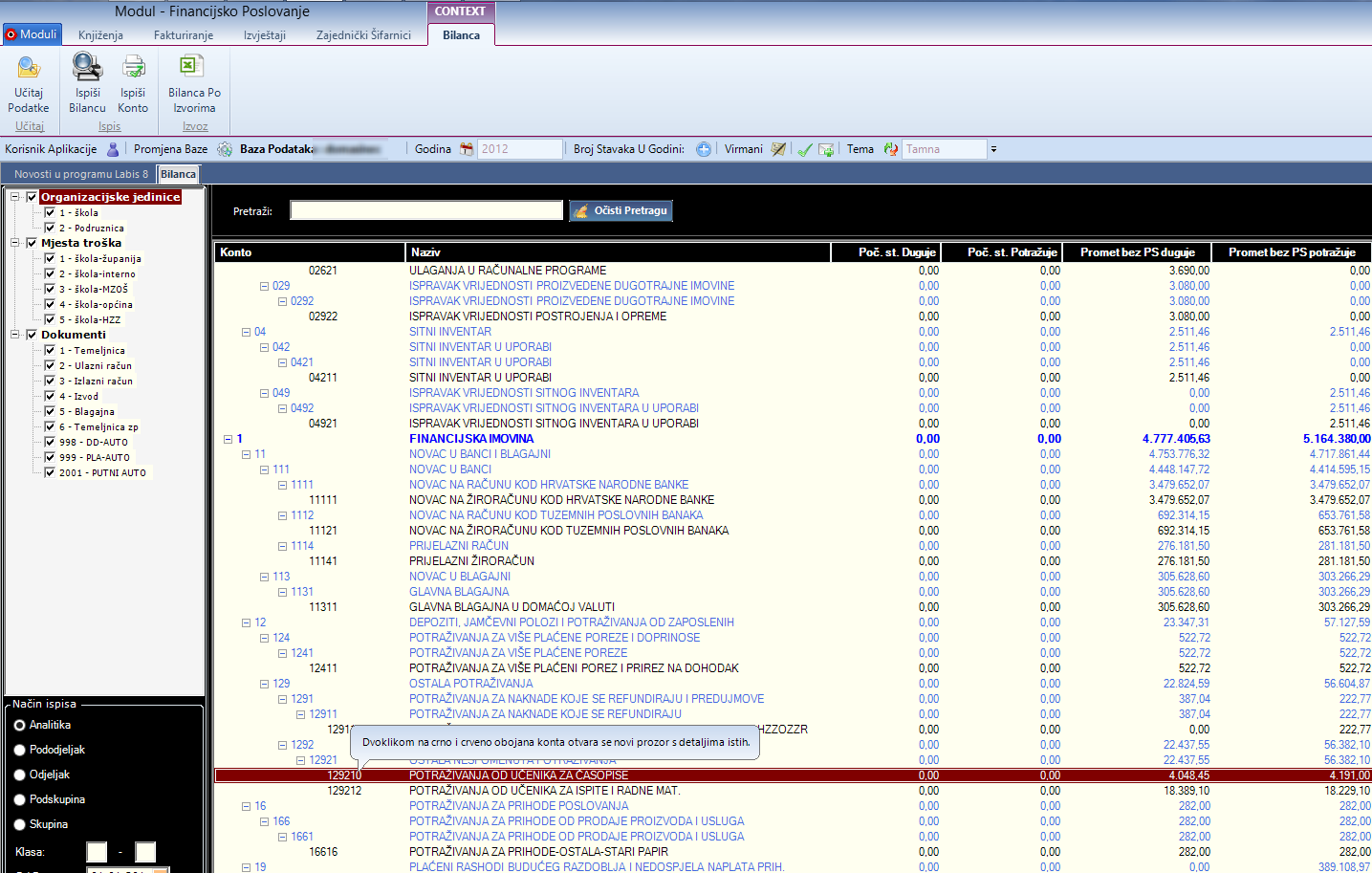1372x873 pixels.
Task: Click the Godina calendar icon
Action: point(467,149)
